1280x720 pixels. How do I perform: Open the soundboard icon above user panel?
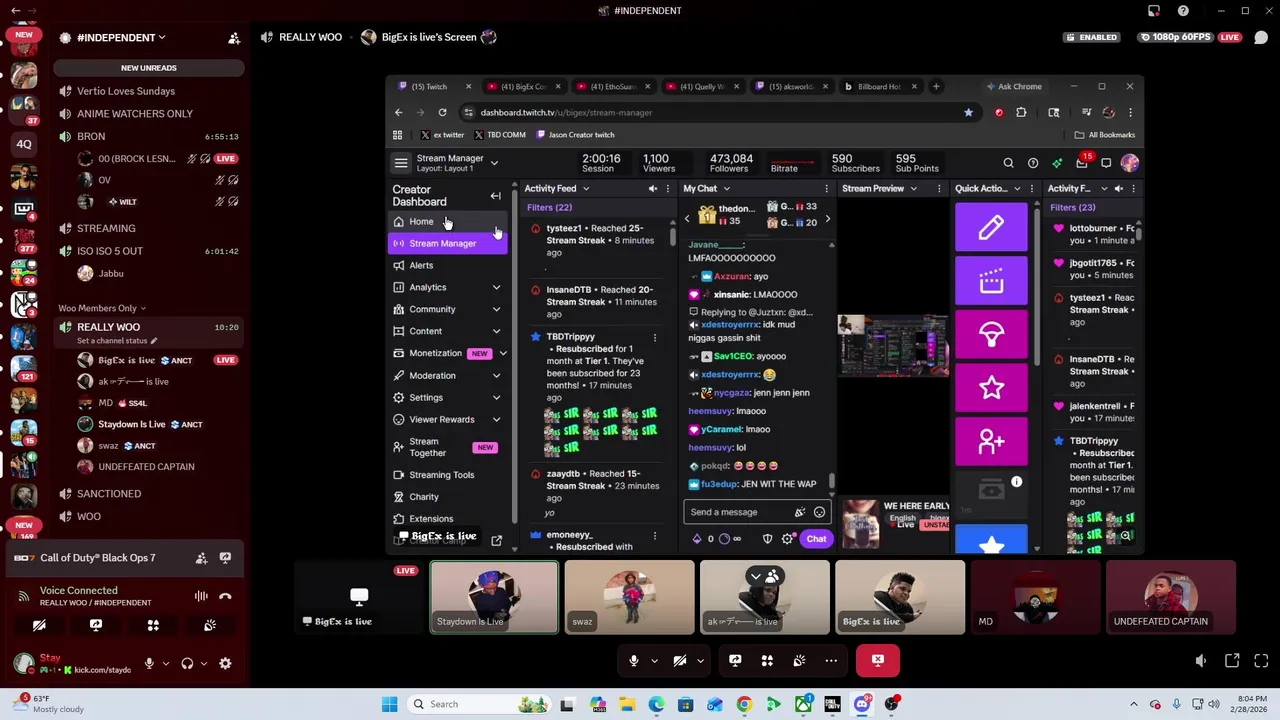[210, 625]
